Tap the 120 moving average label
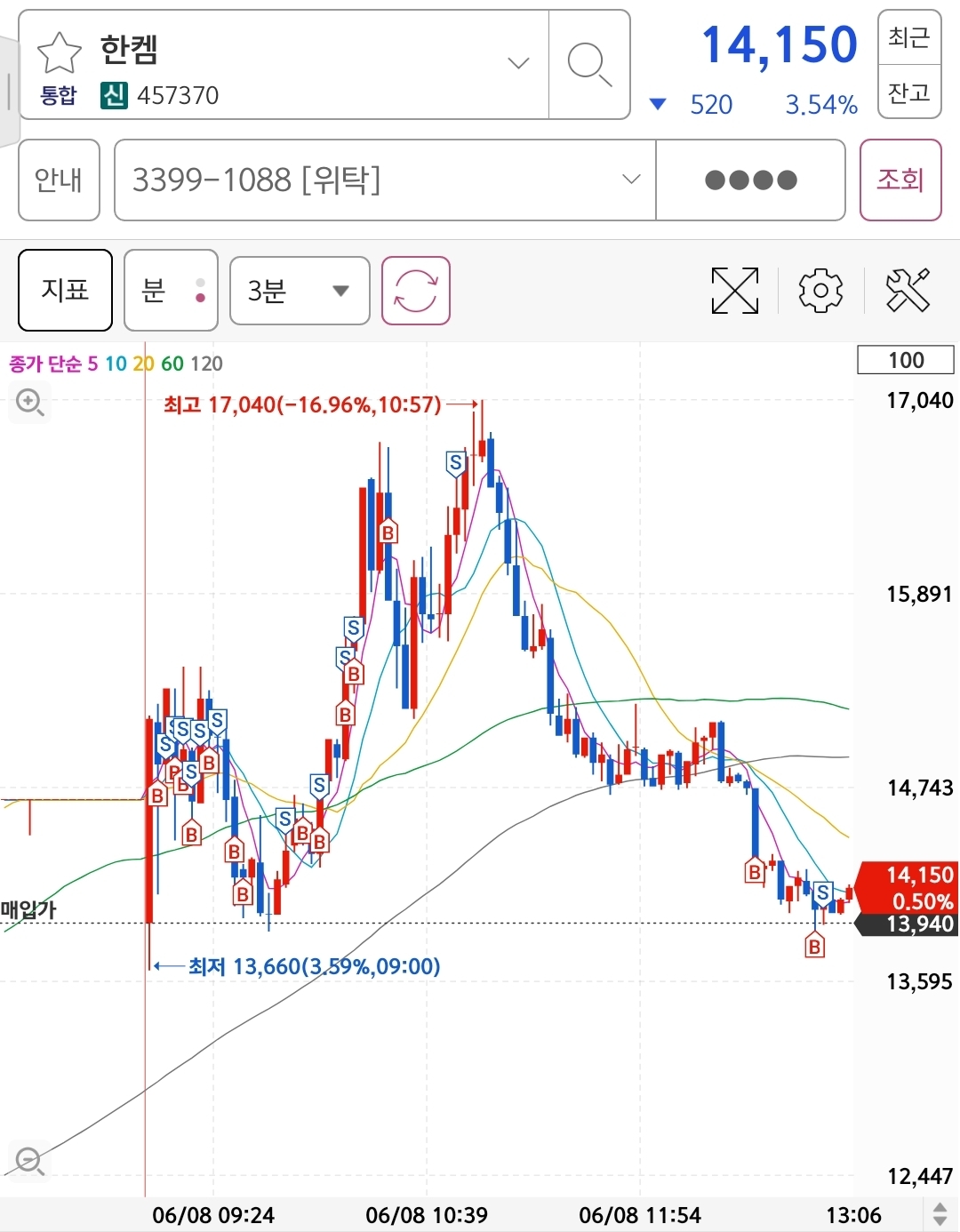 [x=206, y=364]
